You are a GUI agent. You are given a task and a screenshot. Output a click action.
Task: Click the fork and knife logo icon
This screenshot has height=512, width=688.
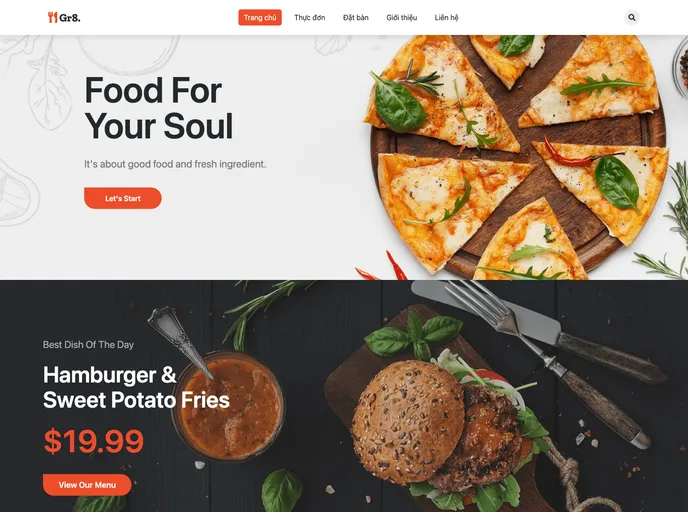(52, 18)
